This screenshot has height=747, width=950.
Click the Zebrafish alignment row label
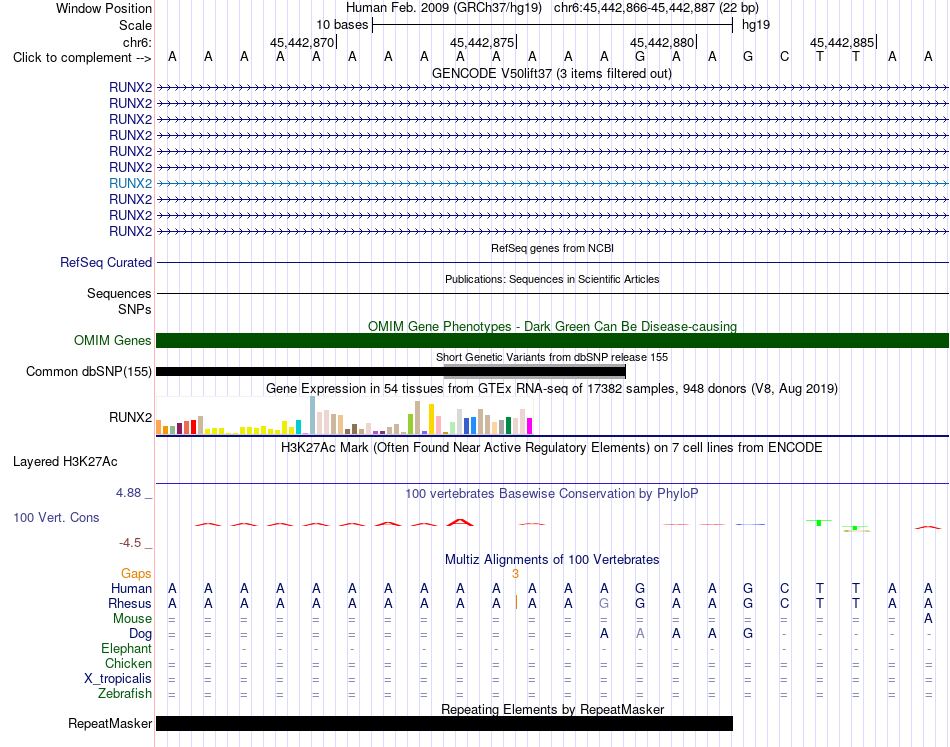[125, 694]
